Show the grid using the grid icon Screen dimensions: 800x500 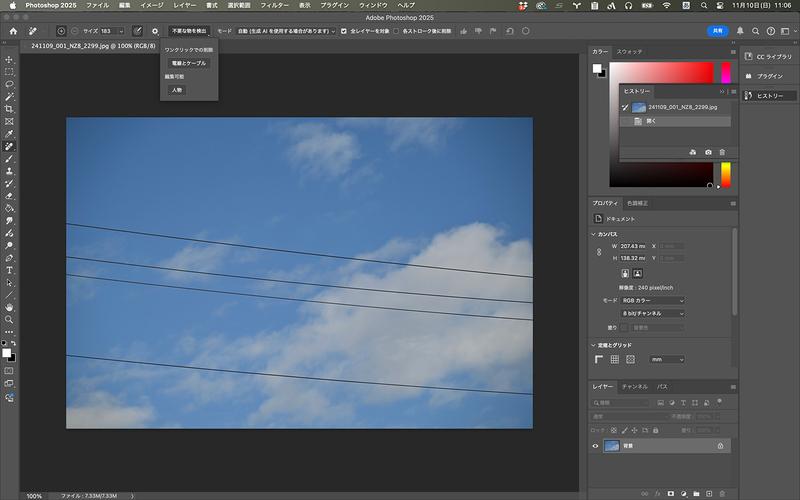[615, 359]
